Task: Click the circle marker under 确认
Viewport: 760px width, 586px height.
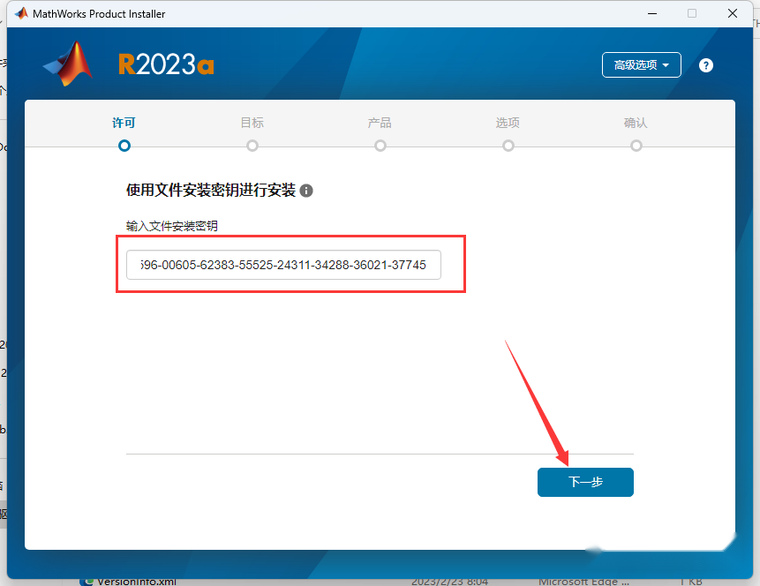Action: (x=636, y=145)
